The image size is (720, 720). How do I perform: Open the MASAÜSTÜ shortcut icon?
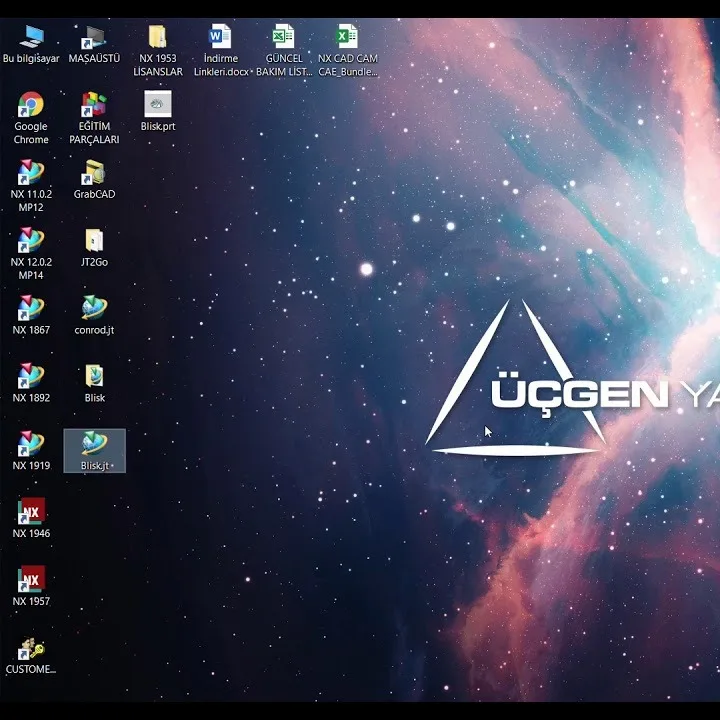tap(94, 44)
